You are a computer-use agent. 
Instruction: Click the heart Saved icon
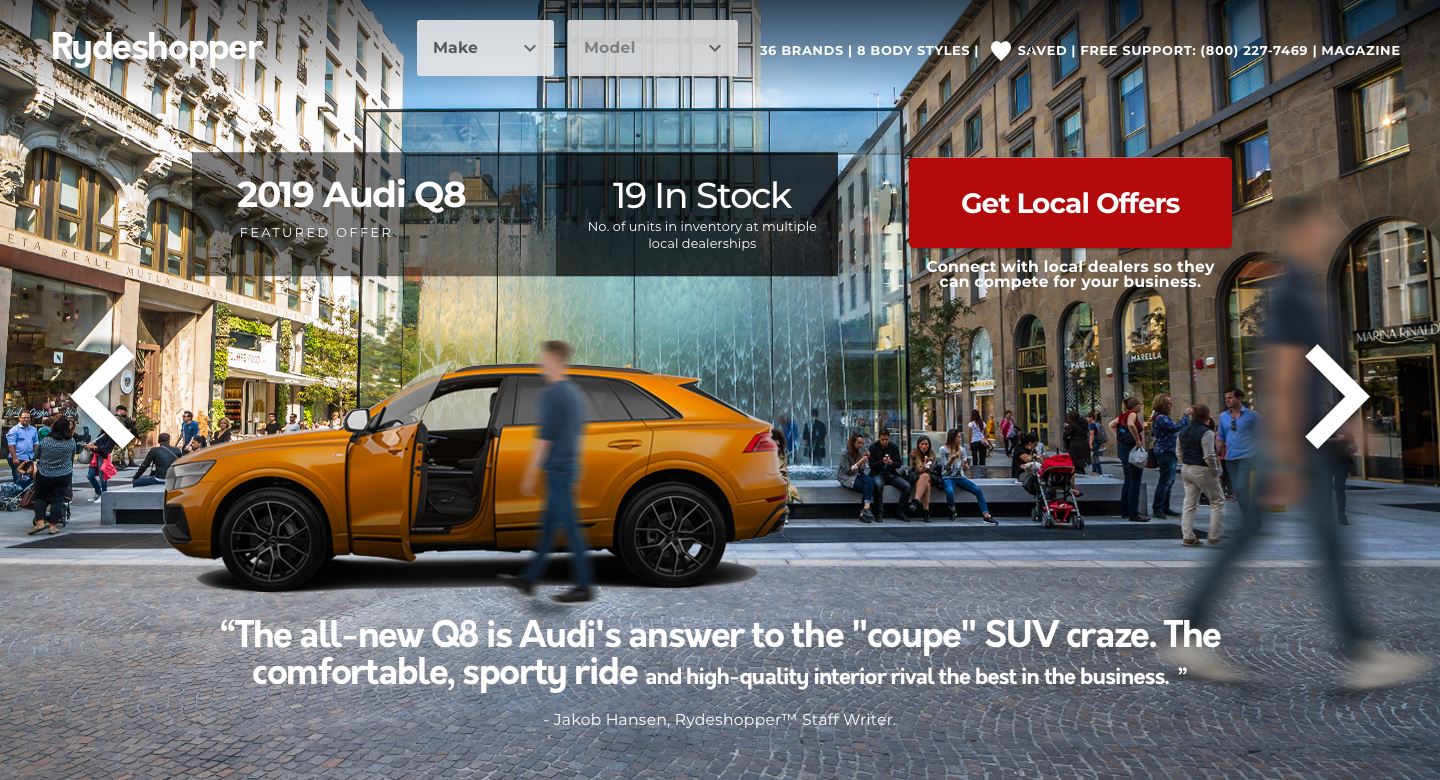(x=1000, y=51)
